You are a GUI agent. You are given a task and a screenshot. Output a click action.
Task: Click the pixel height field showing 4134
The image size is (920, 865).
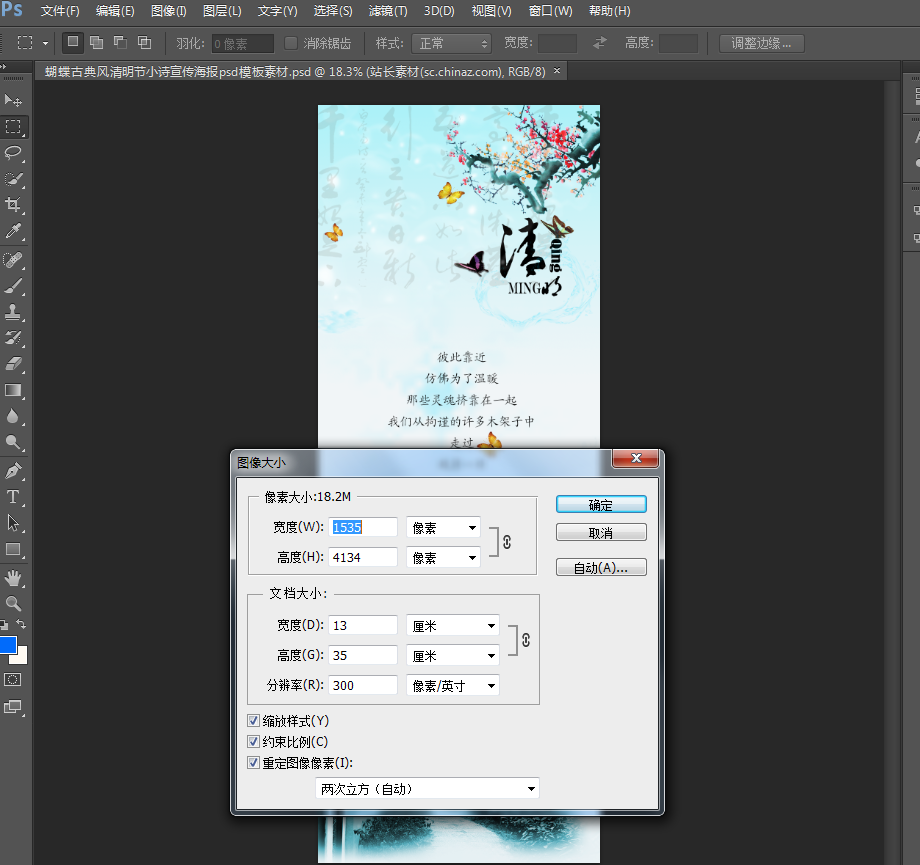click(x=363, y=557)
